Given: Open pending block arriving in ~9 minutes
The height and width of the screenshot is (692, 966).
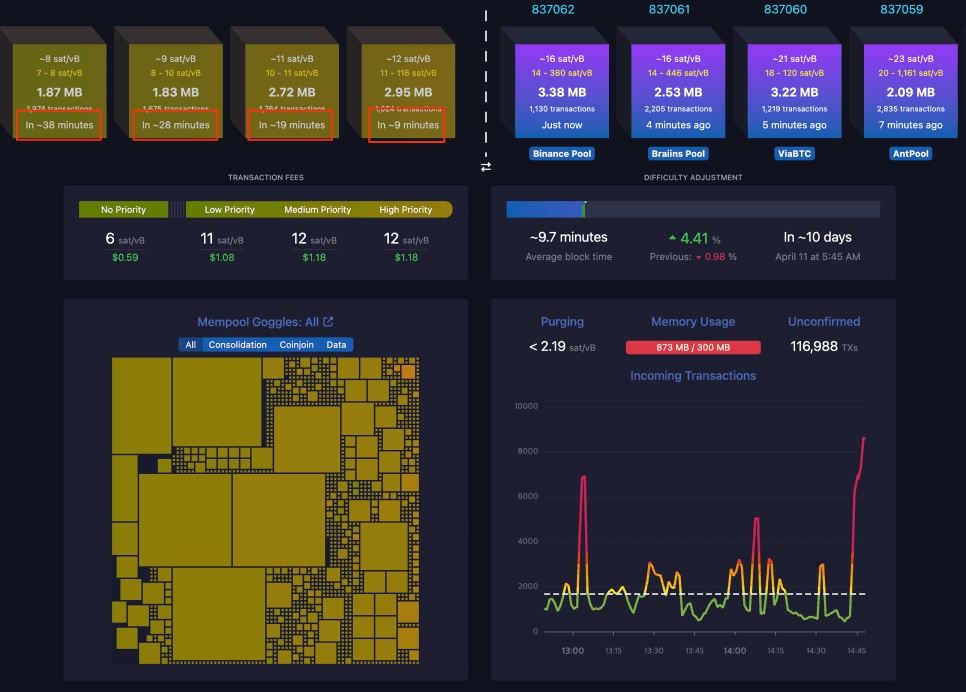Looking at the screenshot, I should (x=408, y=91).
